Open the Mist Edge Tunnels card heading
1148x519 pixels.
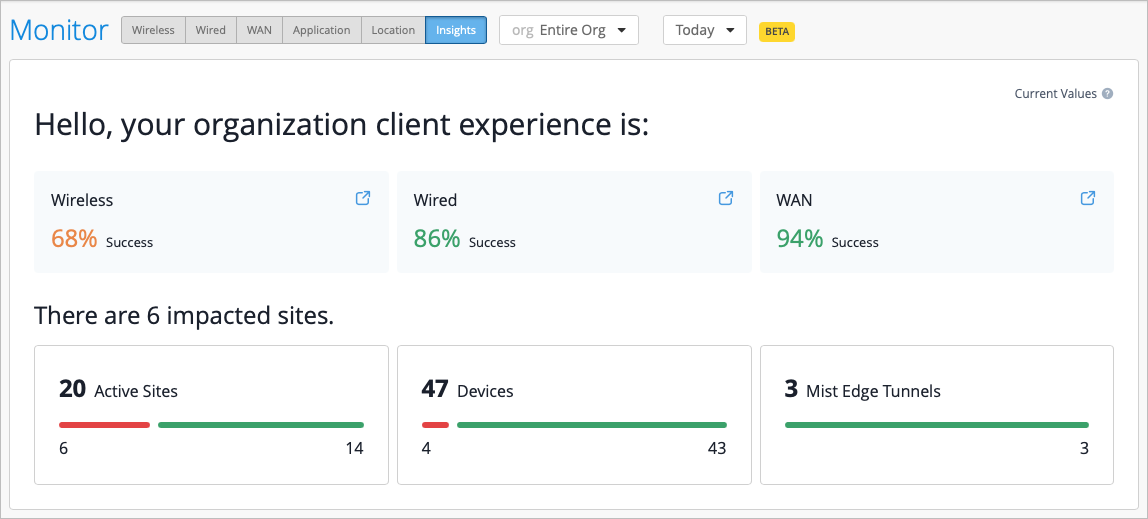pos(862,390)
